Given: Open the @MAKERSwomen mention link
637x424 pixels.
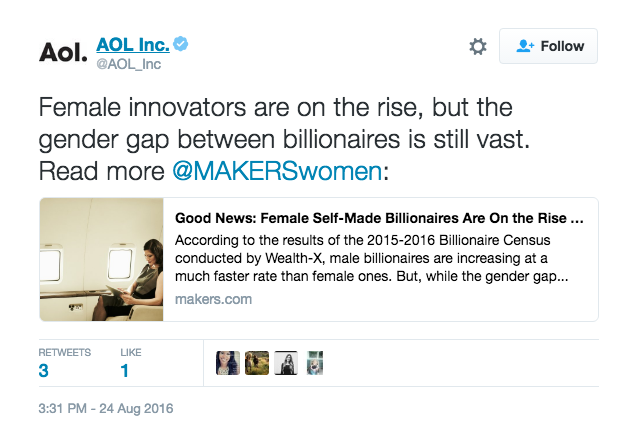Looking at the screenshot, I should click(277, 170).
